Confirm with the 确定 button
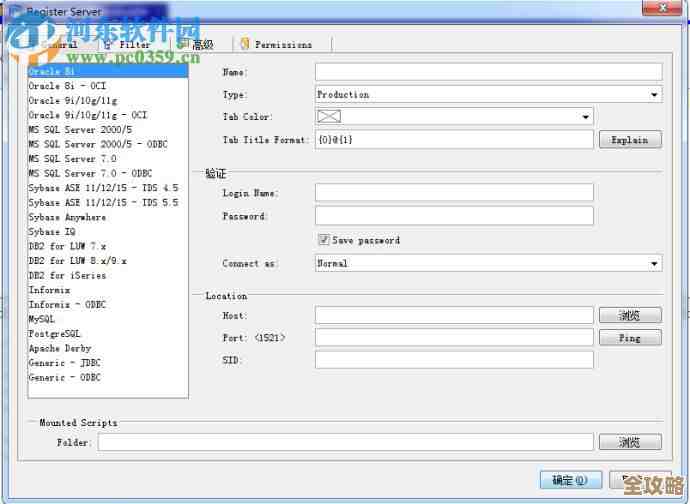Screen dimensions: 690x504 [x=570, y=479]
